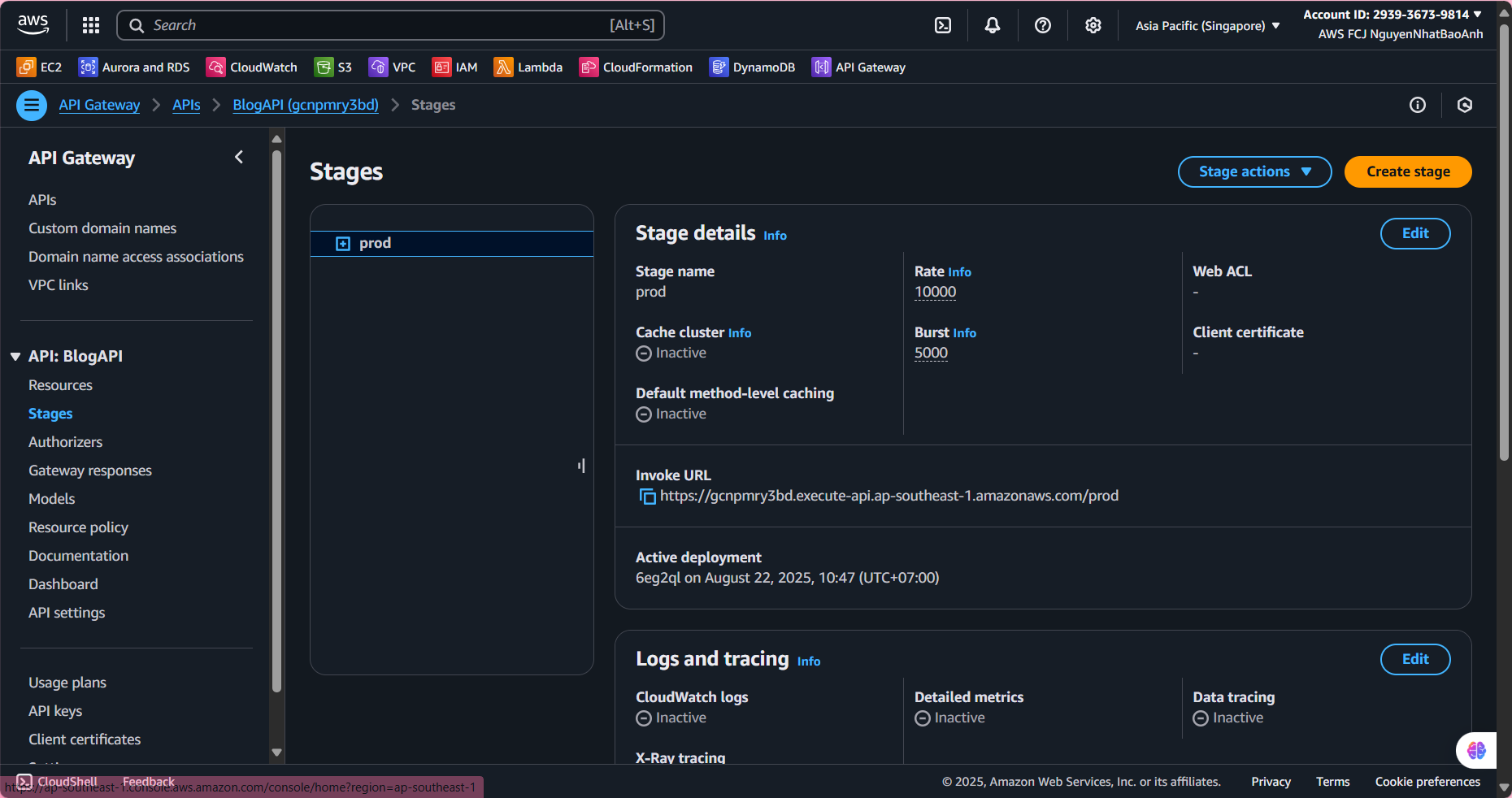The image size is (1512, 798).
Task: Launch CloudShell from the top bar icon
Action: (x=943, y=25)
